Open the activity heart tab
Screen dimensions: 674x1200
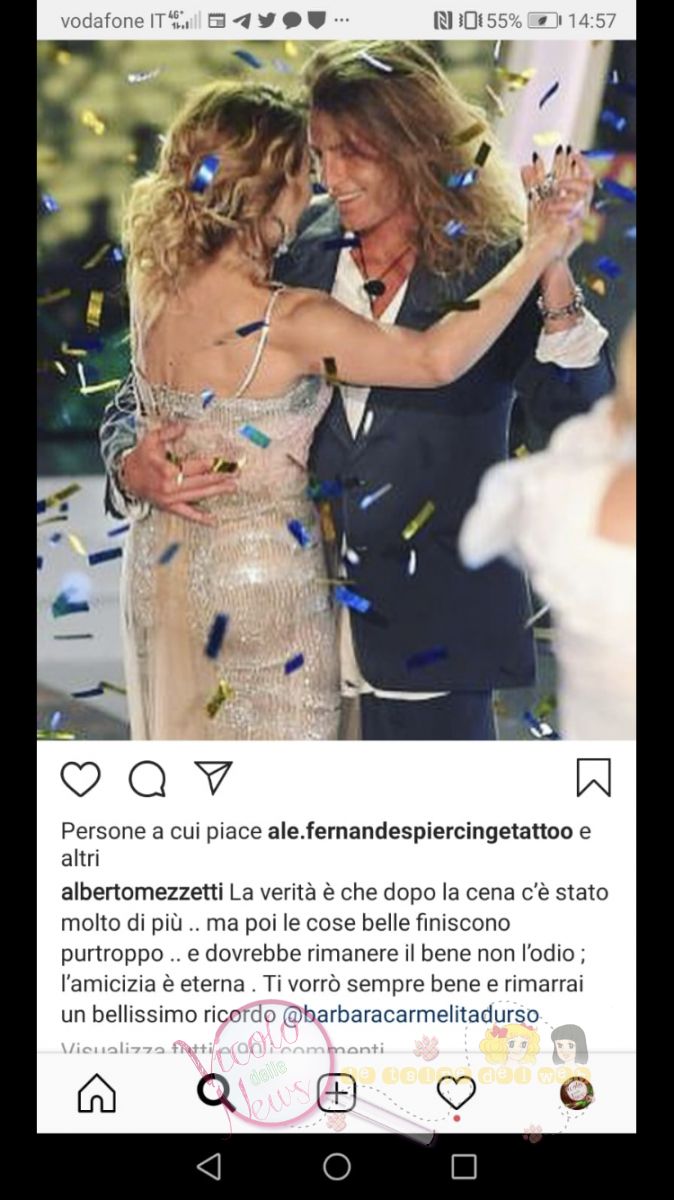[456, 1093]
